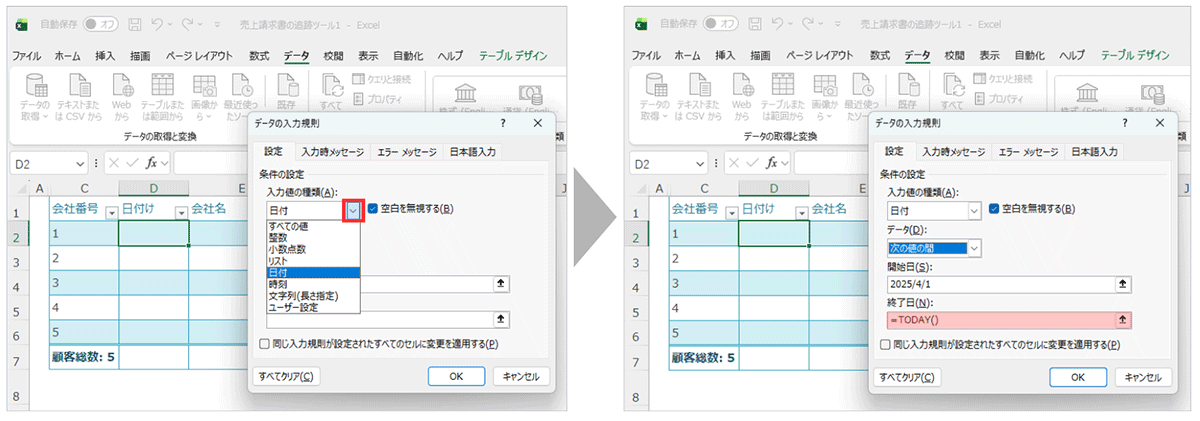Open 入力値の種類 日付 dropdown in right dialog

pos(974,211)
